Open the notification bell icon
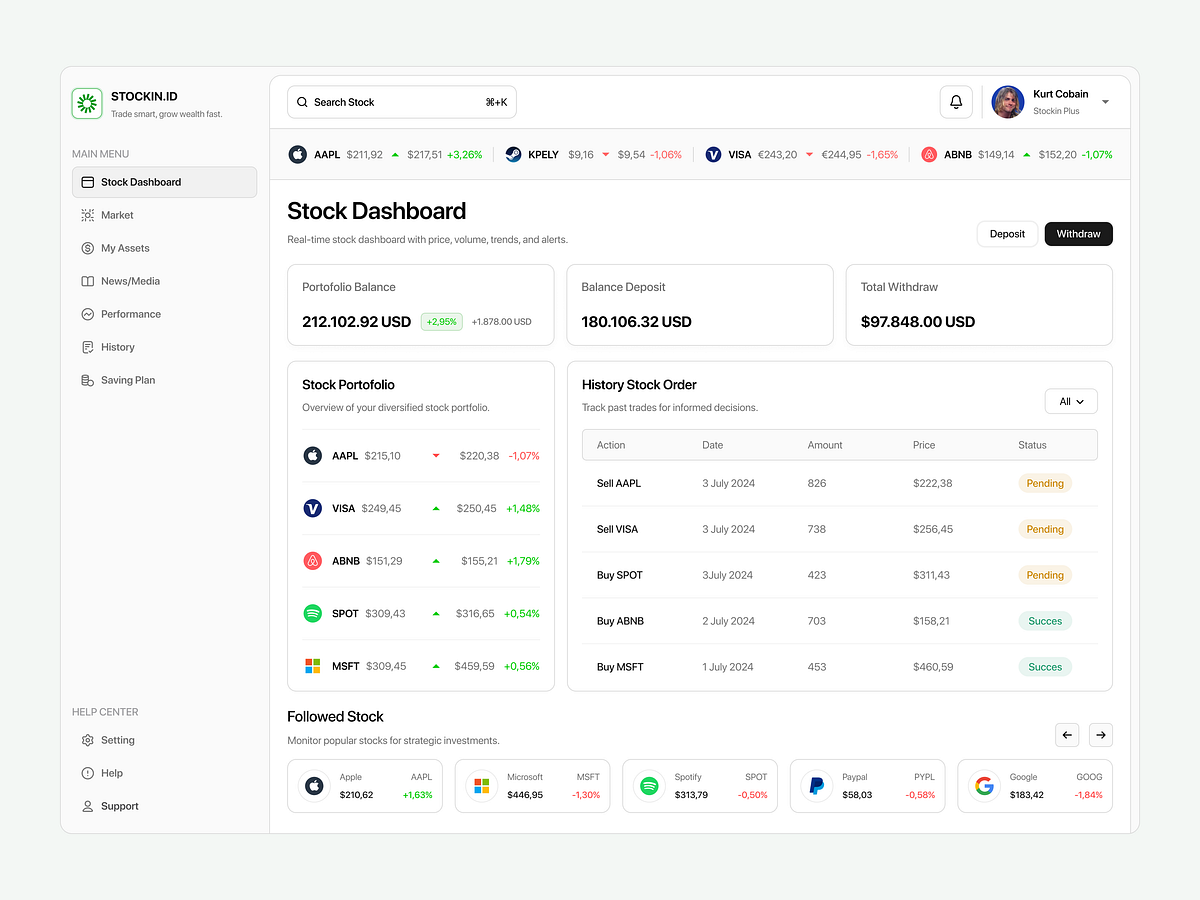Screen dimensions: 1200x900 (x=955, y=101)
